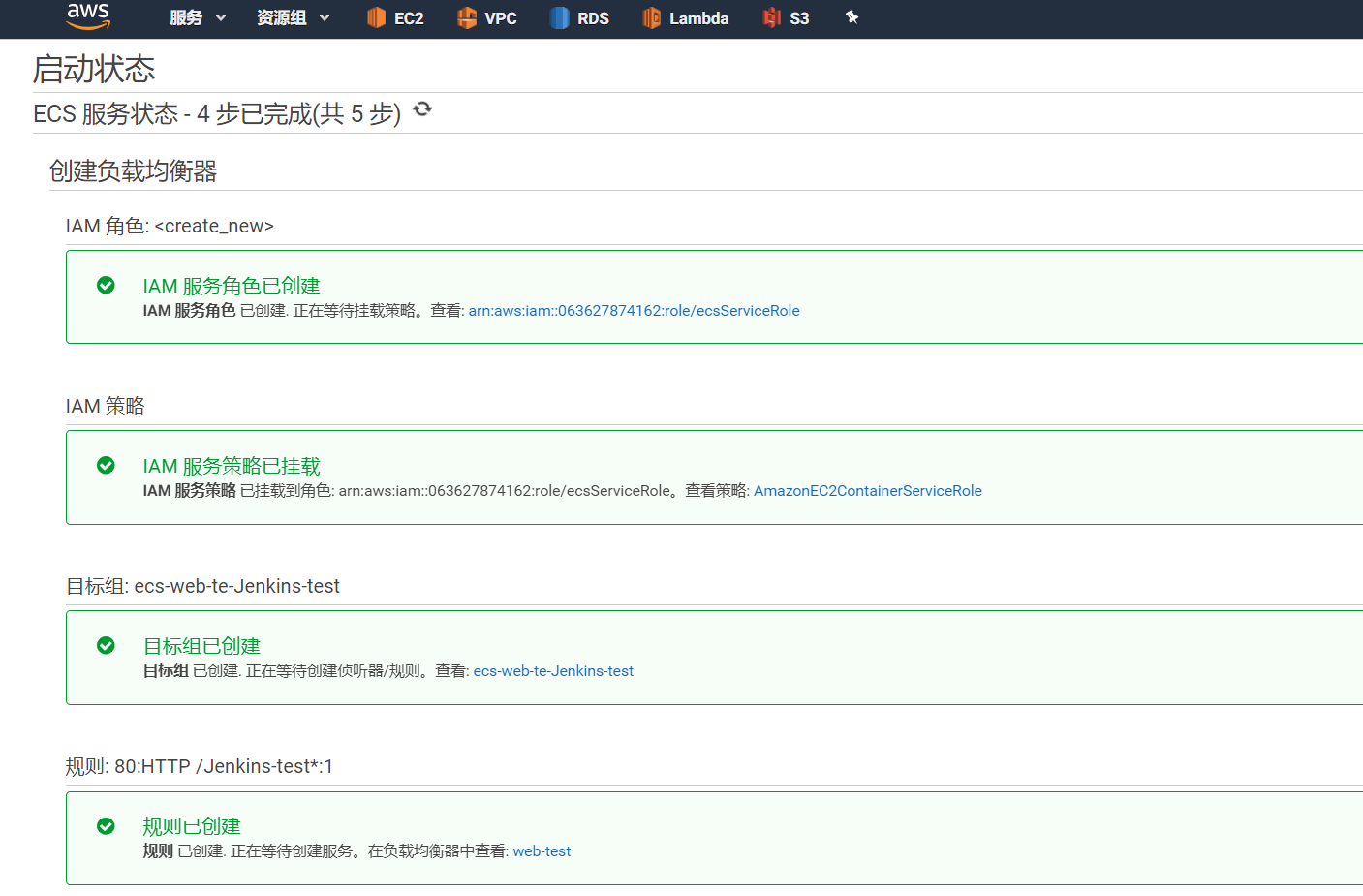This screenshot has height=896, width=1363.
Task: View the web-test load balancer link
Action: coord(542,850)
